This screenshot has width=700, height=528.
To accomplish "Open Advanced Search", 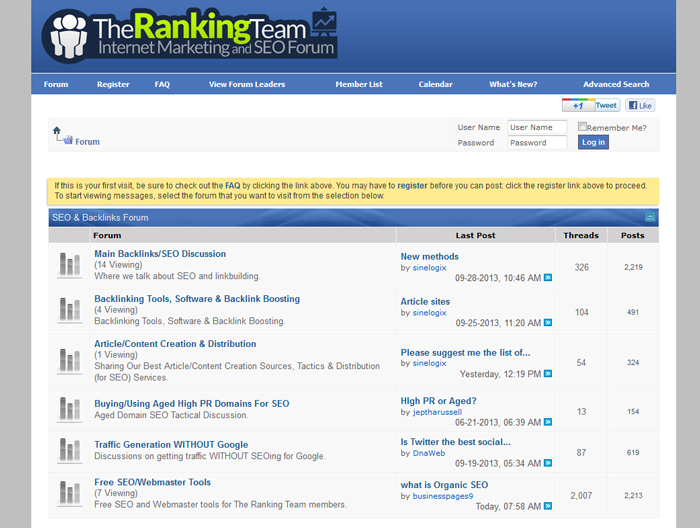I will 616,84.
